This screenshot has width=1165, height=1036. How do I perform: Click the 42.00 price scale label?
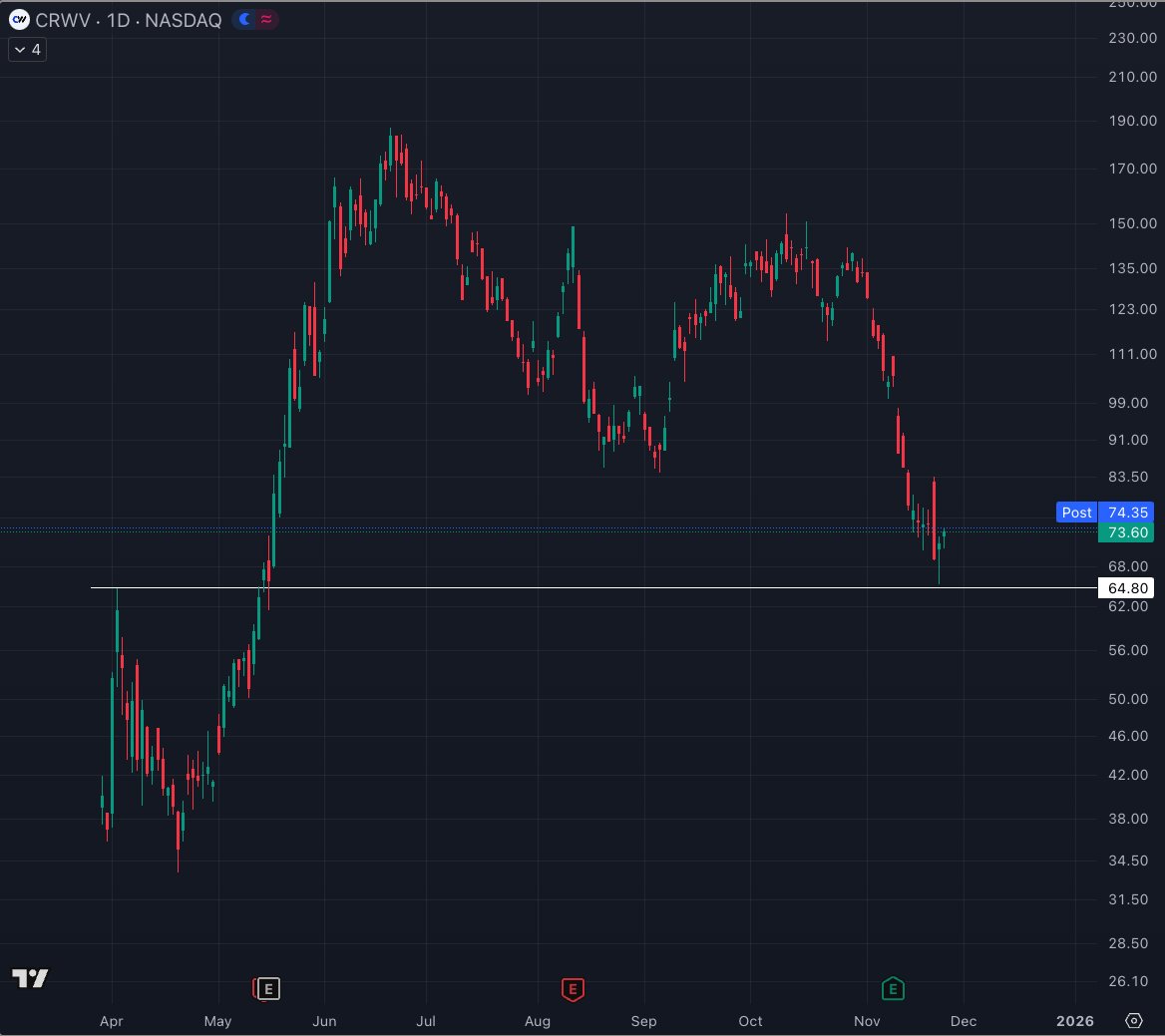(x=1128, y=775)
